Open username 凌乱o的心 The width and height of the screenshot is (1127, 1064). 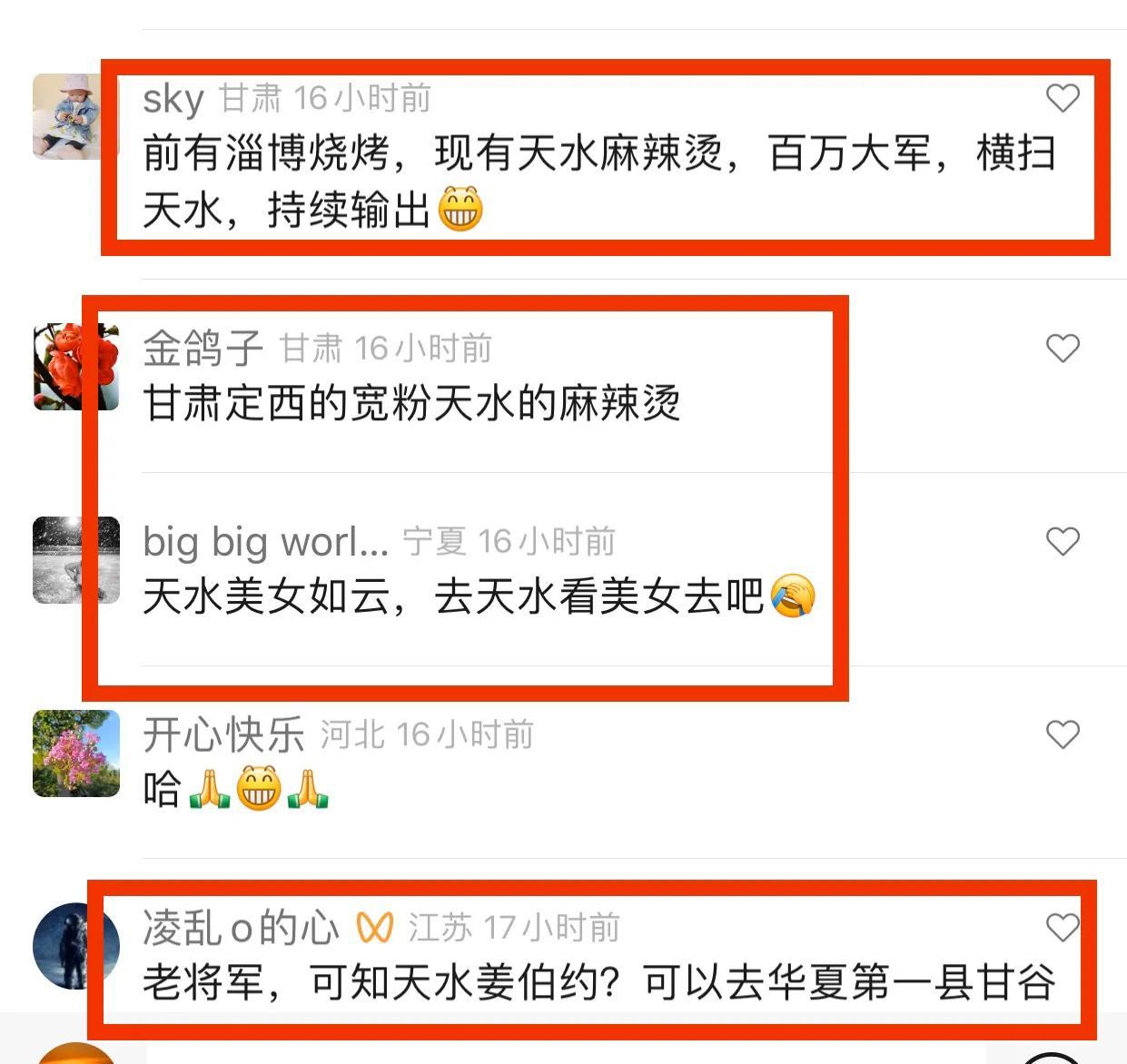[x=241, y=928]
